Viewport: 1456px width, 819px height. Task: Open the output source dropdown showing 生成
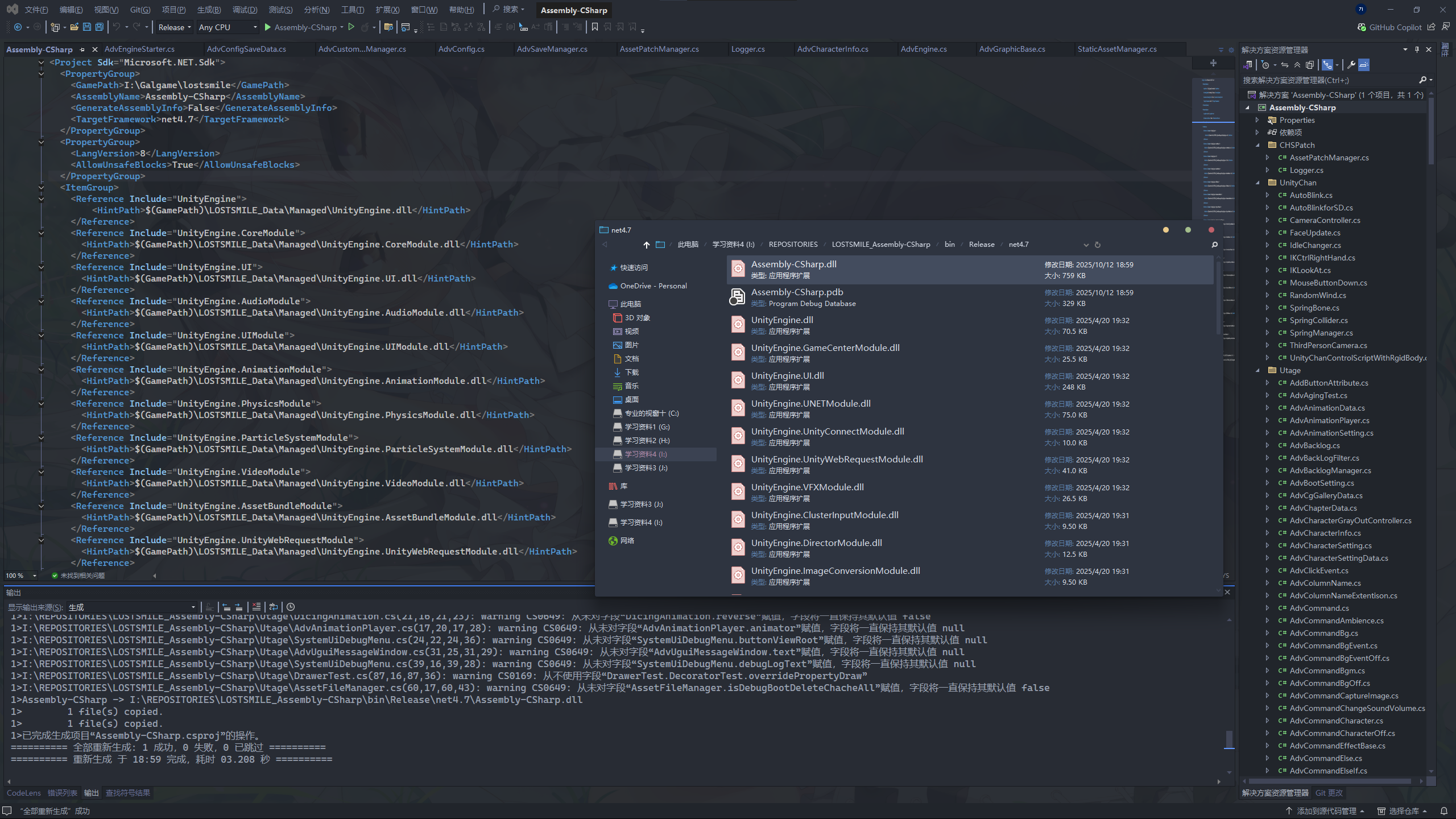132,607
